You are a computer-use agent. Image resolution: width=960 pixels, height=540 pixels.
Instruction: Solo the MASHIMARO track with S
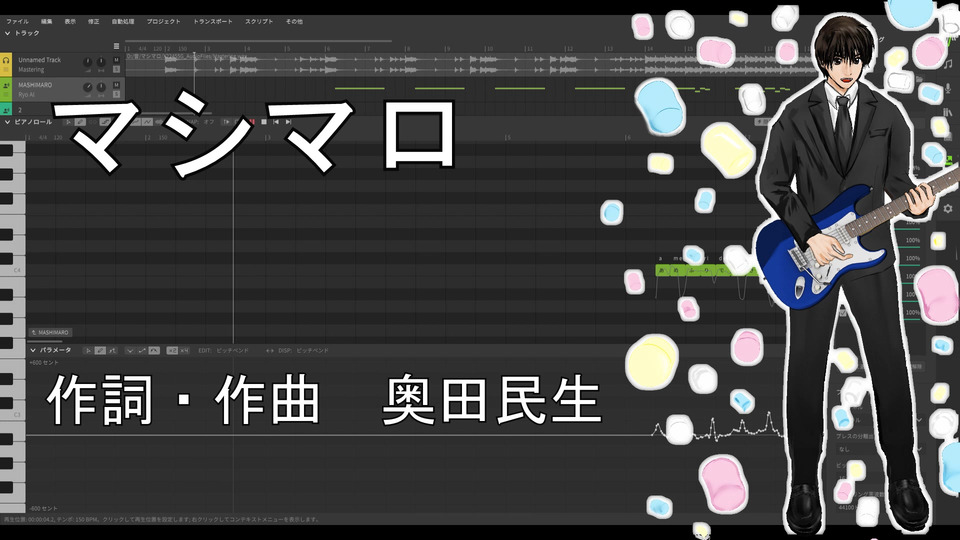pos(116,94)
